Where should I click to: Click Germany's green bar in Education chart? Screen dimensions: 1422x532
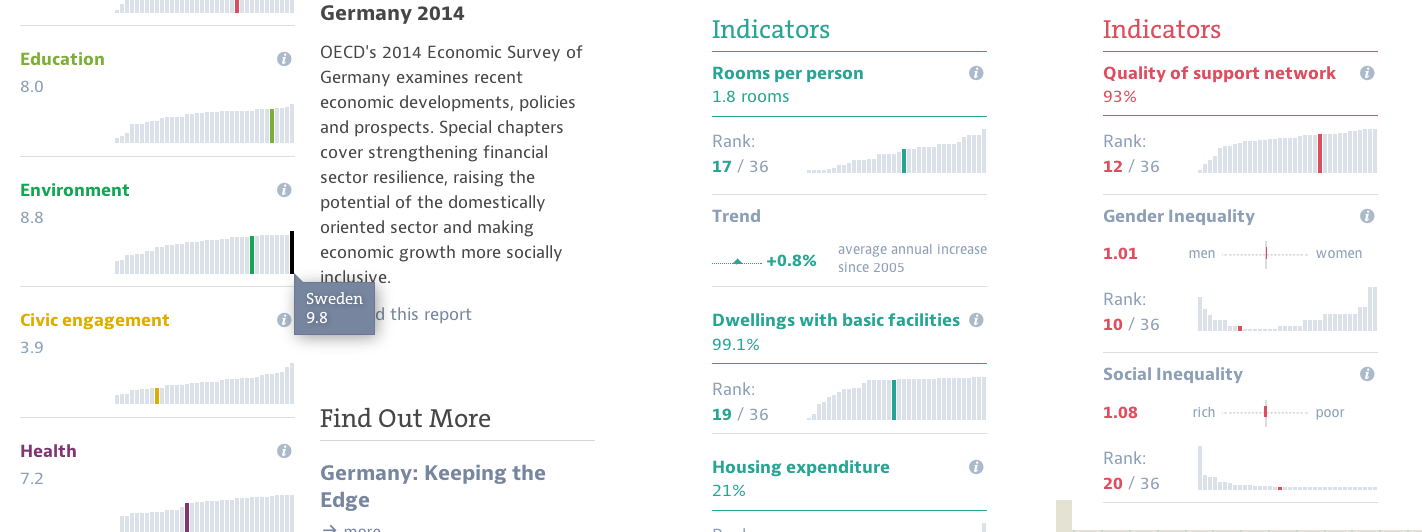point(271,126)
